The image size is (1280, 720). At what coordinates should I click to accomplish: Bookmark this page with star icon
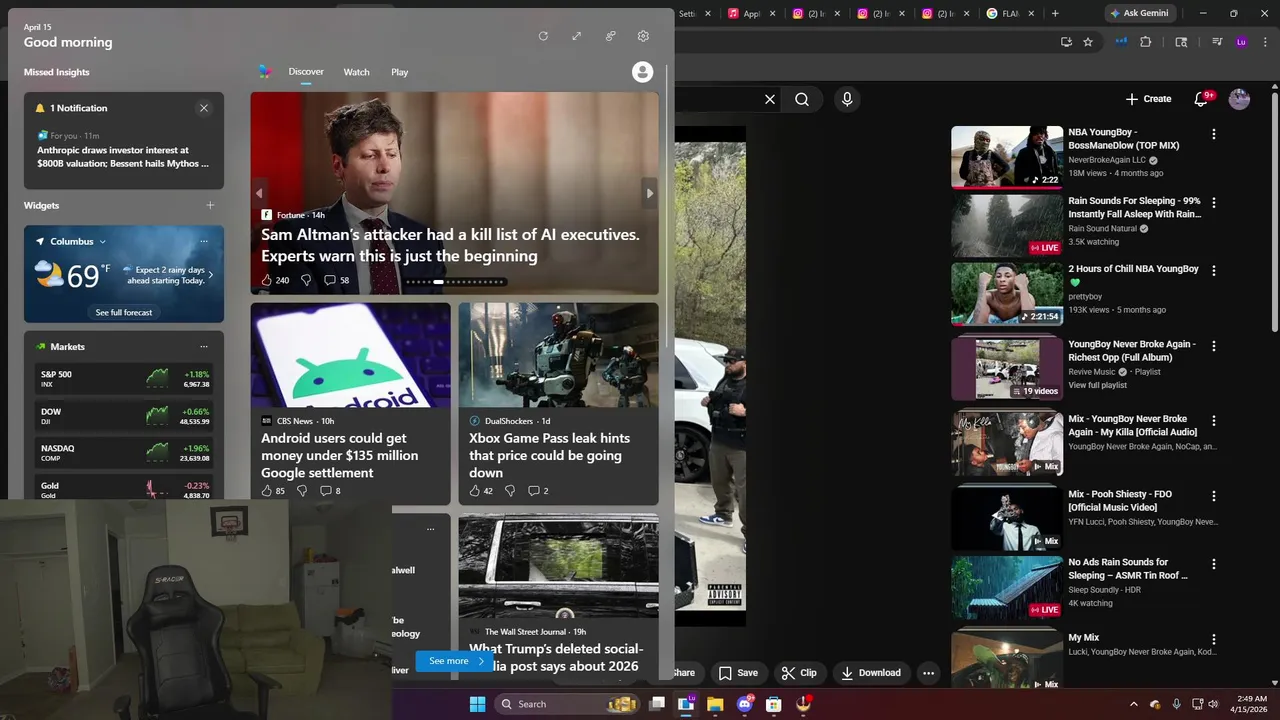(x=1088, y=42)
